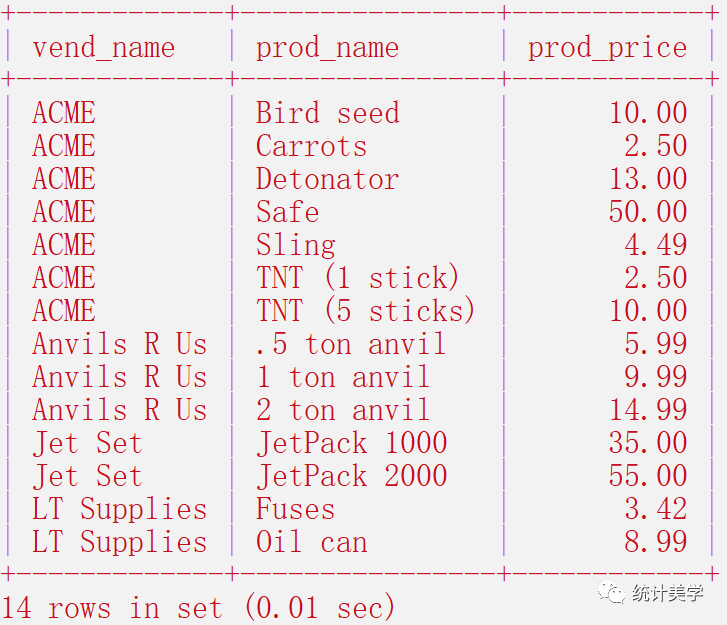
Task: Select the Bird seed product cell
Action: click(x=327, y=113)
